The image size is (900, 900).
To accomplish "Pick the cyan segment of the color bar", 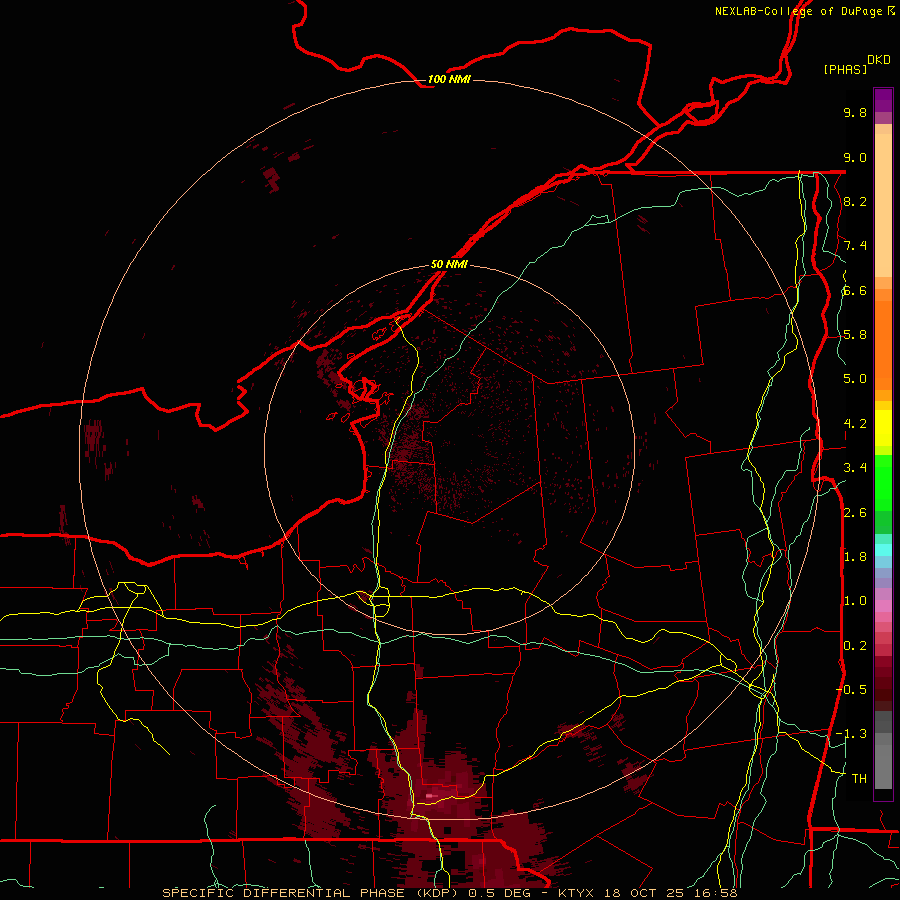I will point(883,550).
